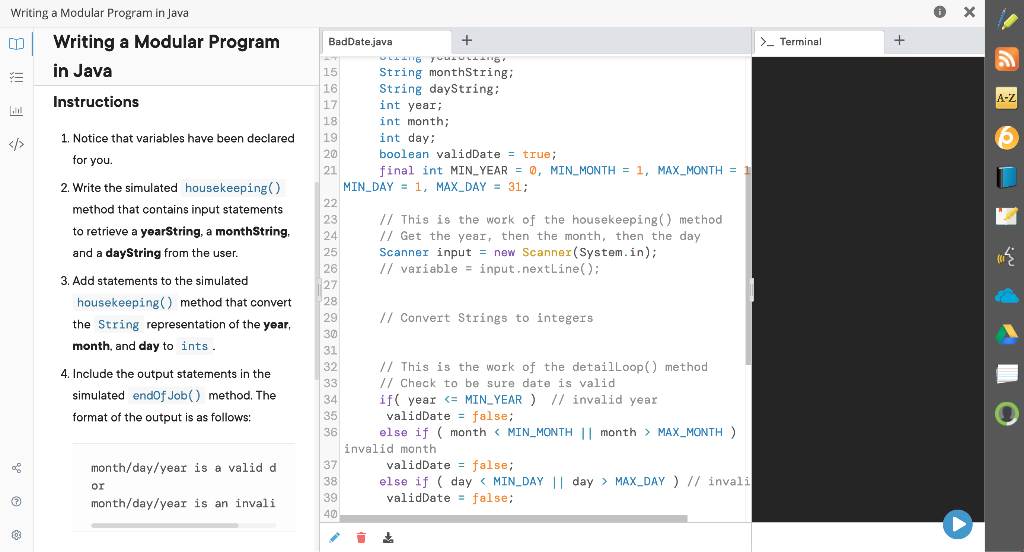
Task: Click code line 'String monthString;'
Action: tap(446, 73)
